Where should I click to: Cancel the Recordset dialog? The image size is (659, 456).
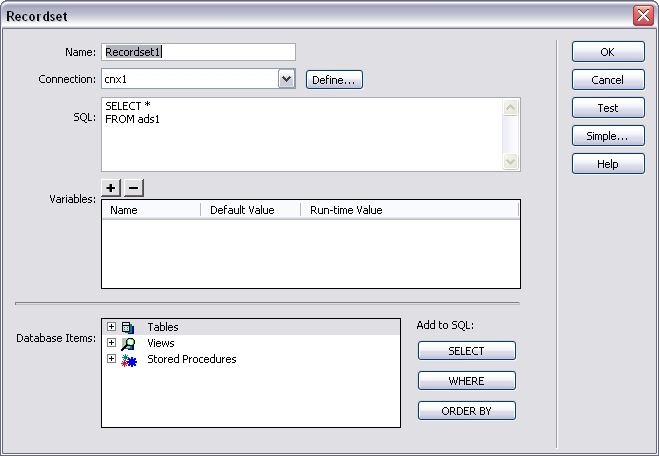(607, 80)
